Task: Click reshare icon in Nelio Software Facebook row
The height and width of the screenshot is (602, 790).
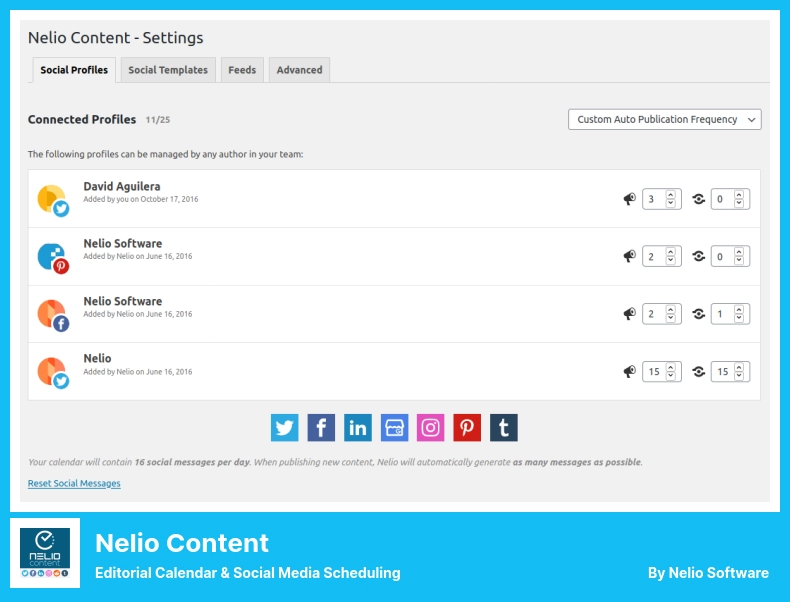Action: (698, 314)
